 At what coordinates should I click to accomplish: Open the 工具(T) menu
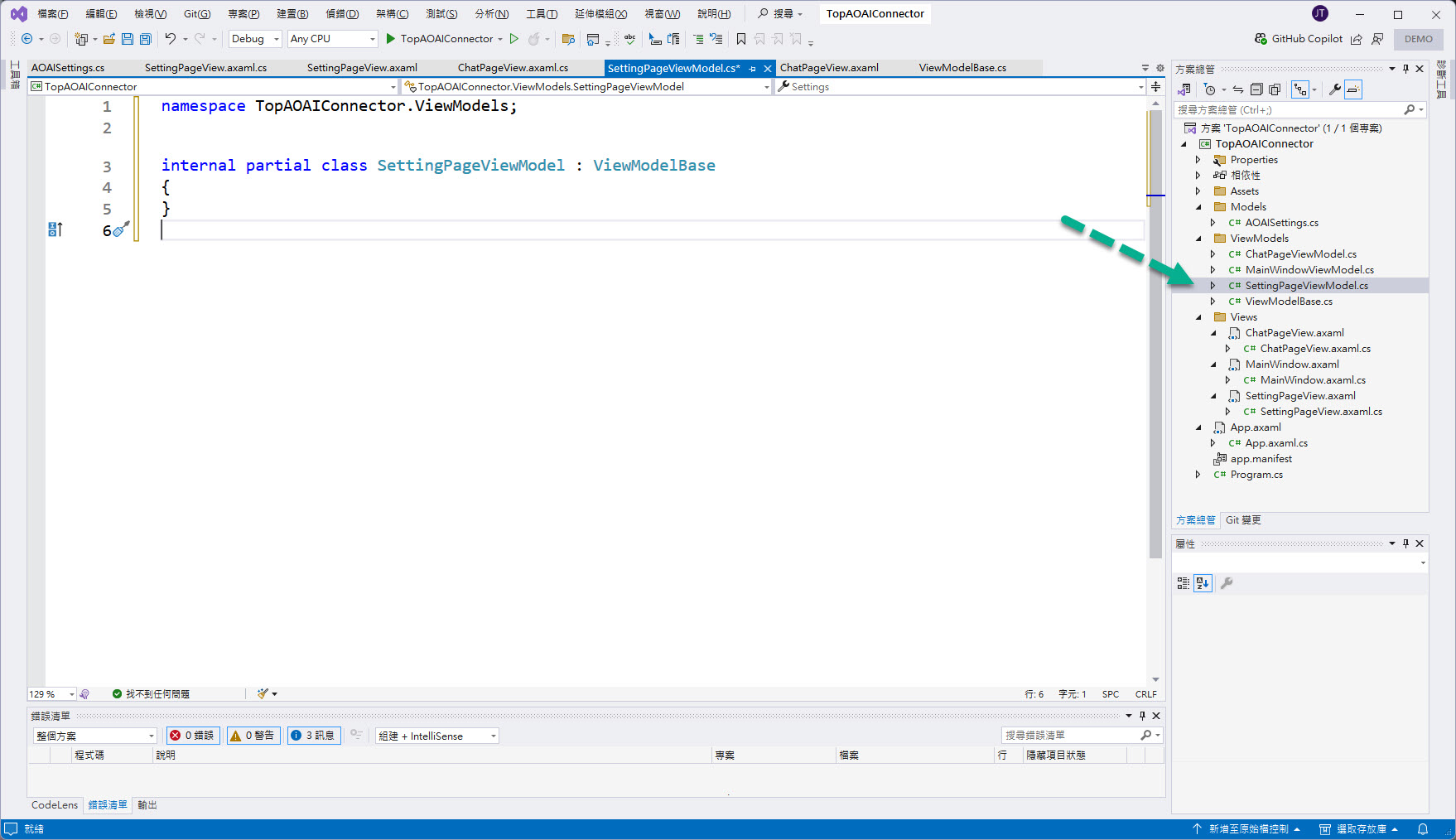click(542, 14)
